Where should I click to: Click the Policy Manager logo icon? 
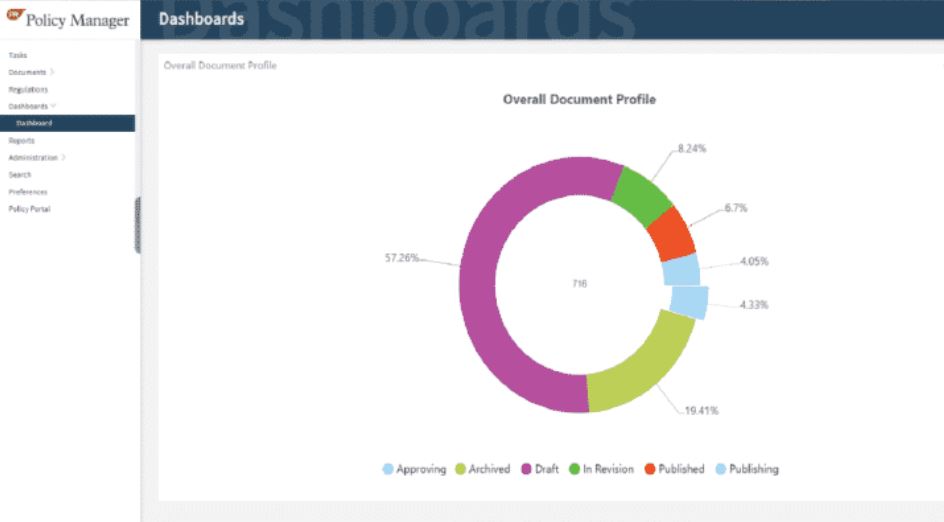pos(16,14)
